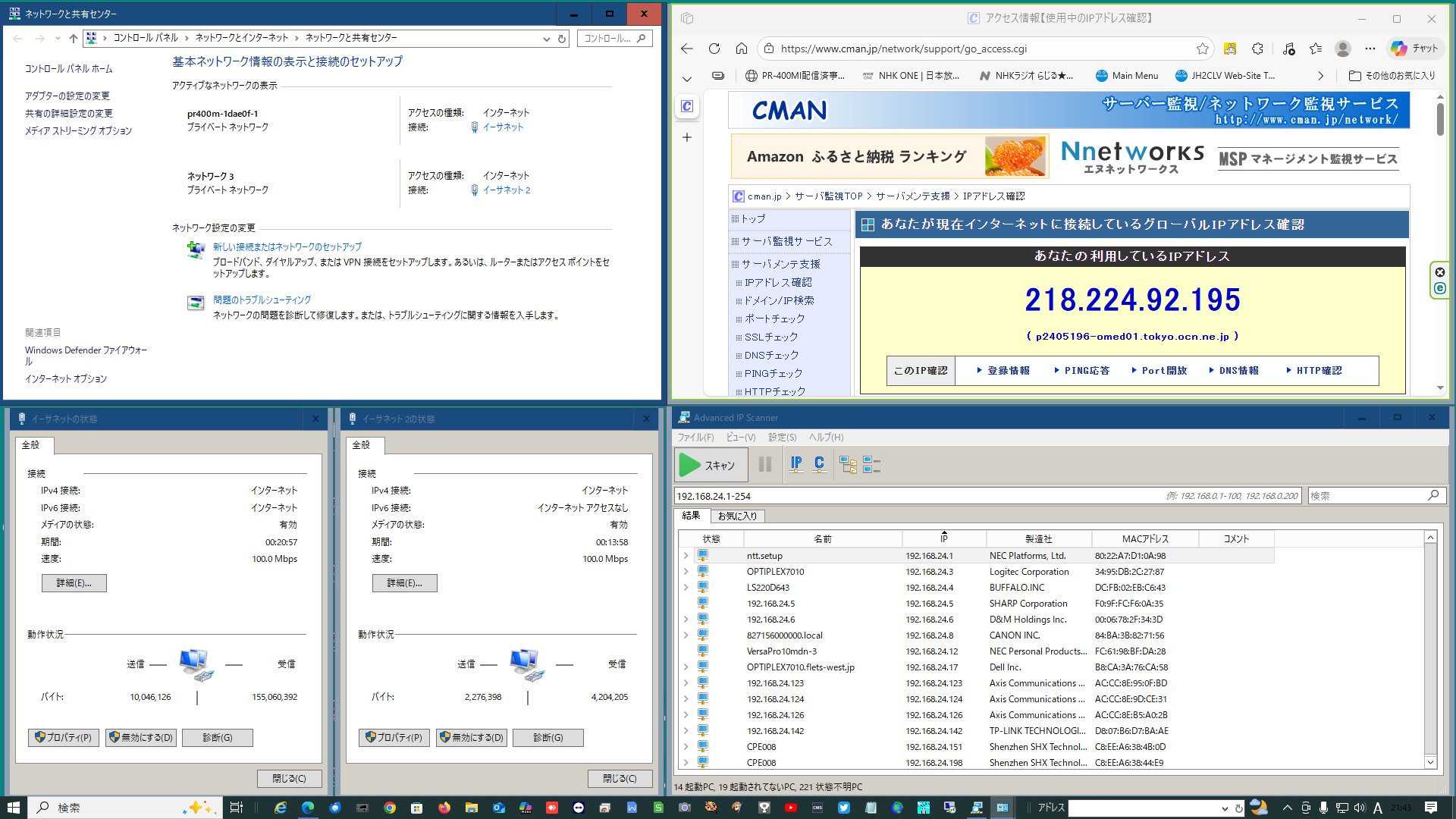Expand the OPTIPLEX7010 device row
This screenshot has height=819, width=1456.
(x=686, y=572)
